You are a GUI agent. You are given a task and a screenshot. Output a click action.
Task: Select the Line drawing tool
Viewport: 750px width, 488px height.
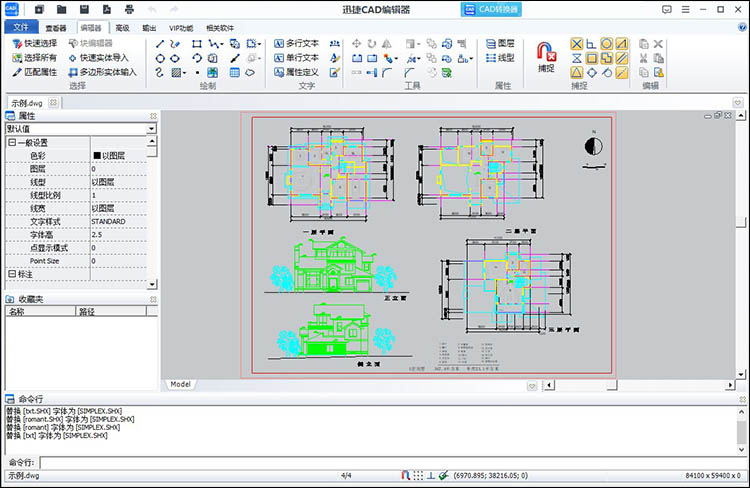(160, 44)
